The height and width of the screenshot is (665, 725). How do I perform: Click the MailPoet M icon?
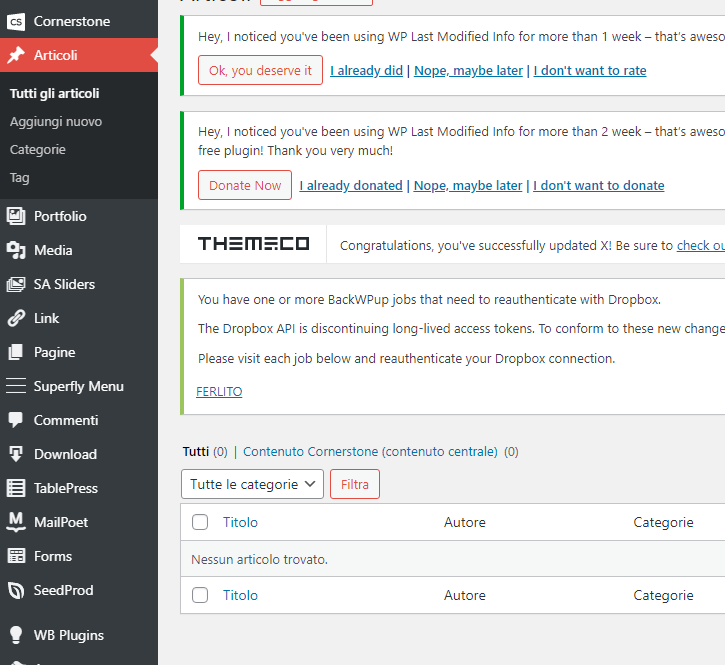point(16,522)
